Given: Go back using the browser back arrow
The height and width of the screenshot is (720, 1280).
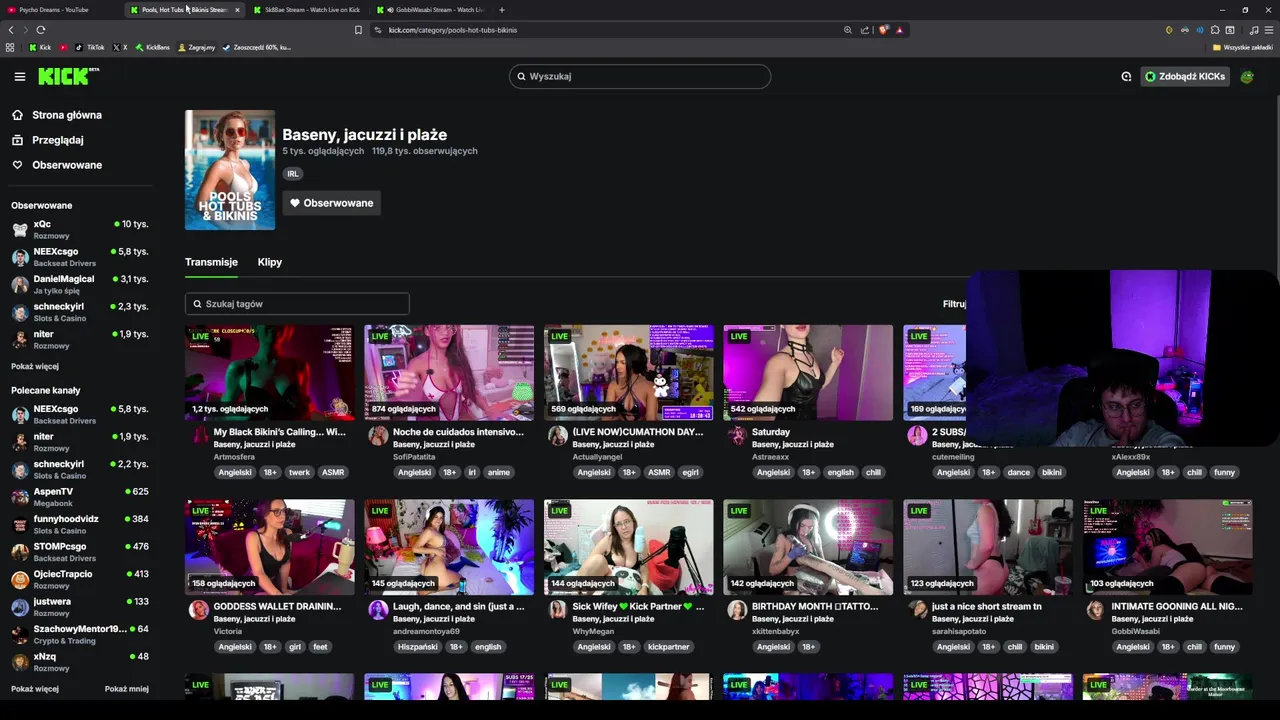Looking at the screenshot, I should coord(11,30).
